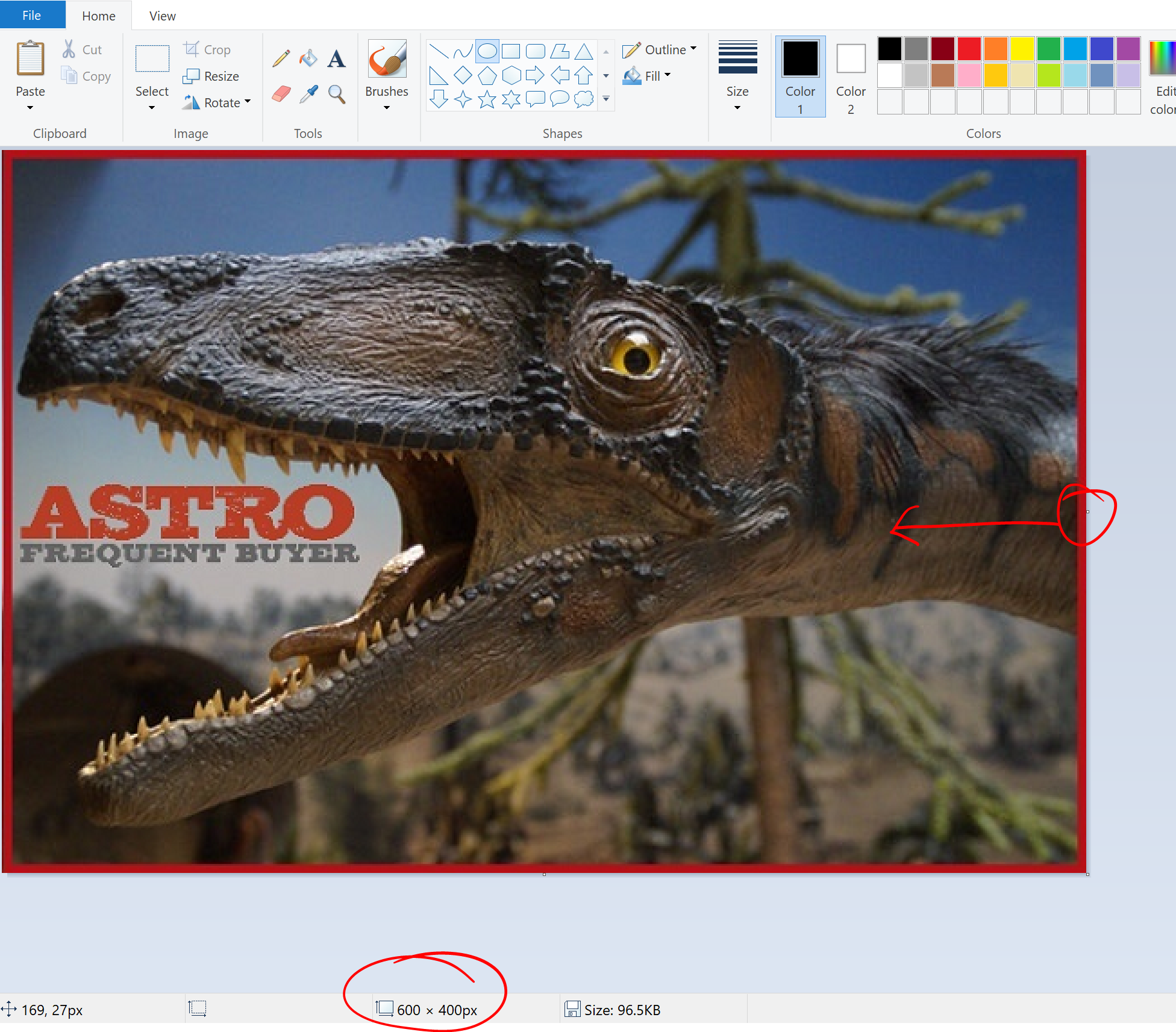
Task: Choose the five-point star shape
Action: pos(487,99)
